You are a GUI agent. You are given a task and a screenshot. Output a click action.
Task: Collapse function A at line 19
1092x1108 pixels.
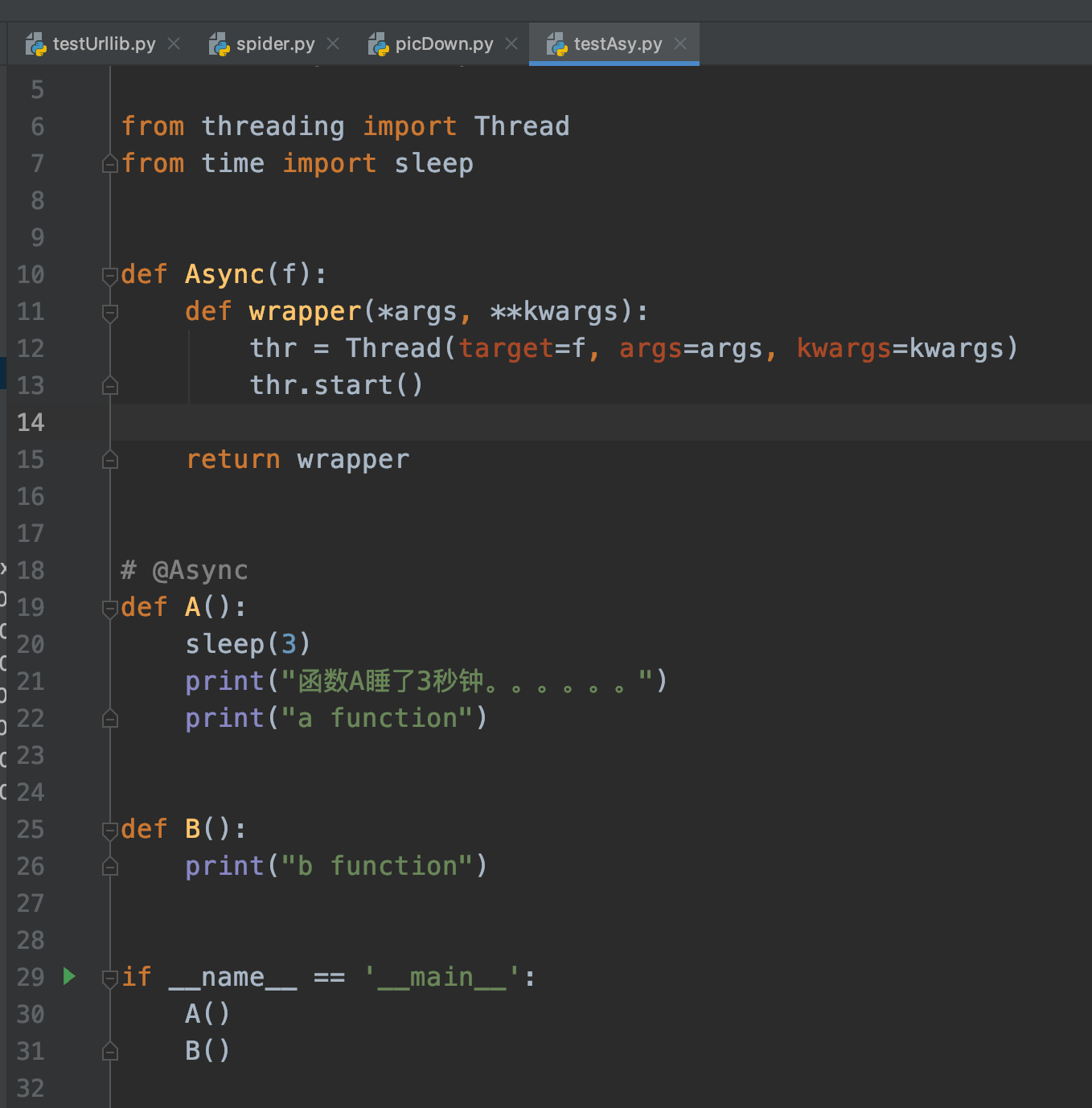(110, 609)
